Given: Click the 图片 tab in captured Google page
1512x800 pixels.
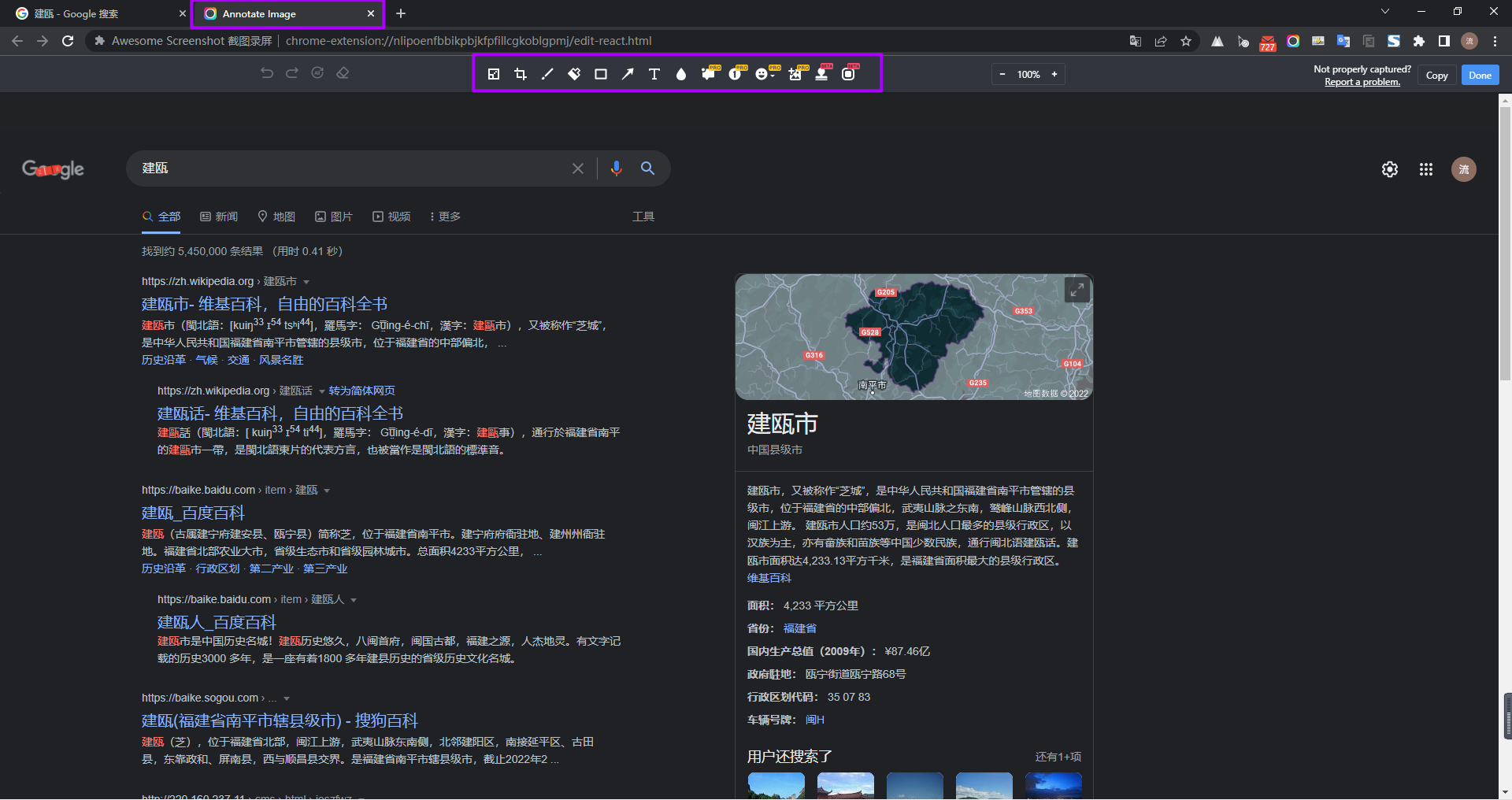Looking at the screenshot, I should pos(334,217).
